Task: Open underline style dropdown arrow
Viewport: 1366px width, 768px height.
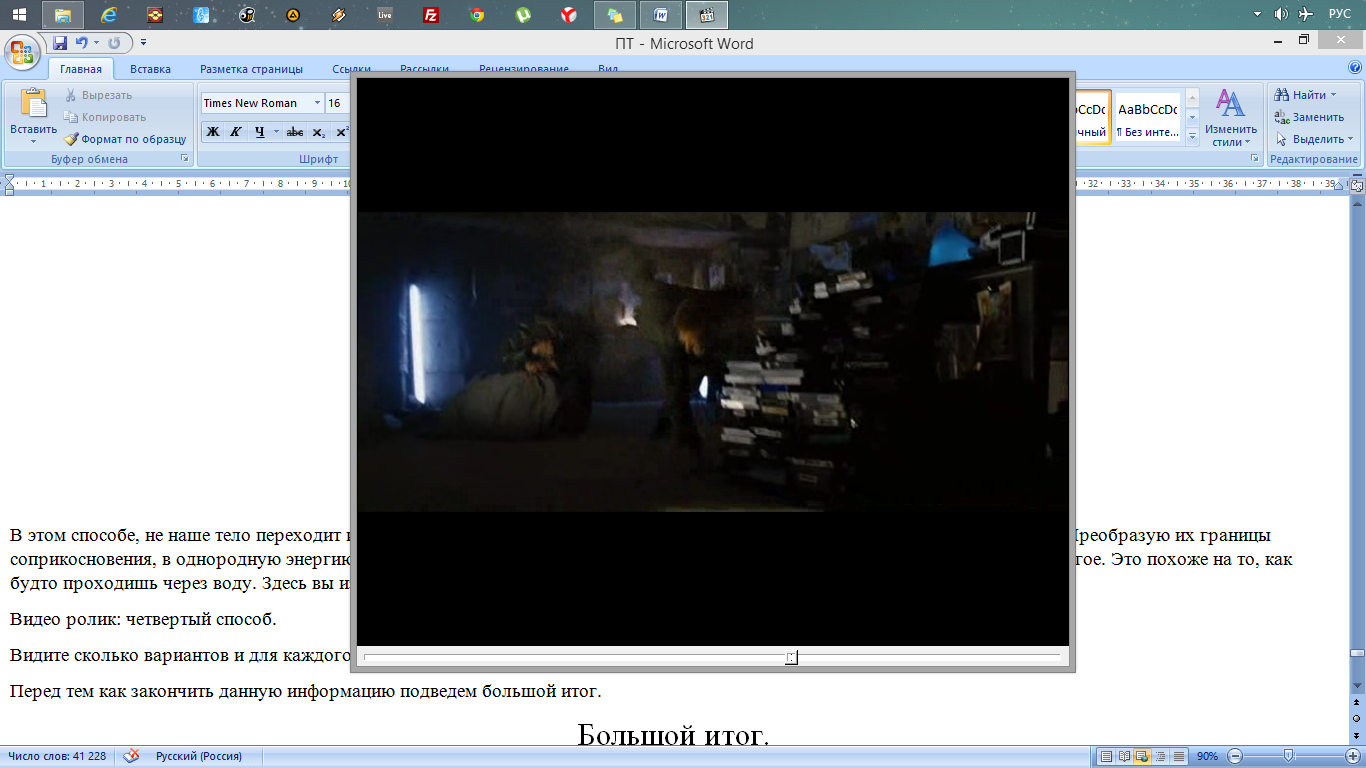Action: 276,132
